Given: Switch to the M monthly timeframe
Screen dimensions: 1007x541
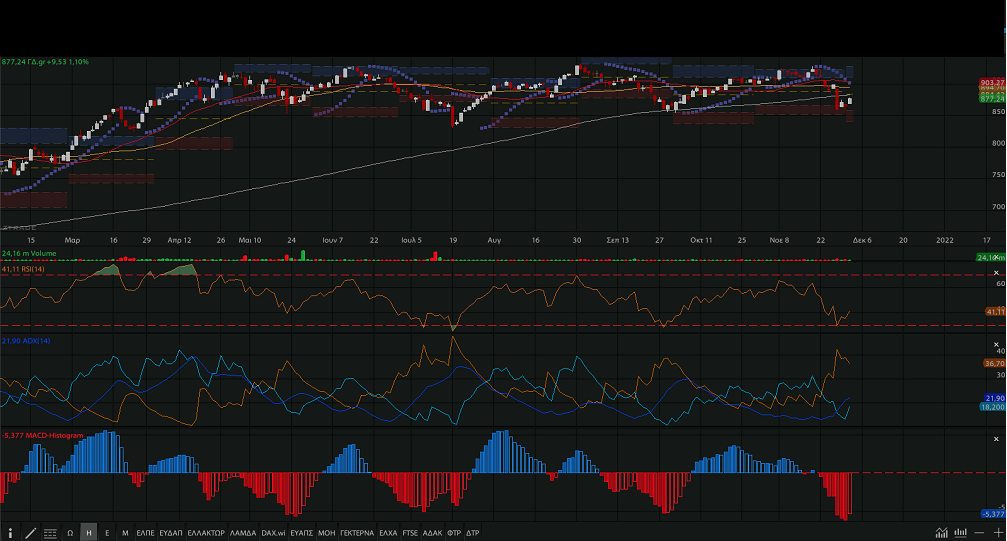Looking at the screenshot, I should [x=125, y=533].
